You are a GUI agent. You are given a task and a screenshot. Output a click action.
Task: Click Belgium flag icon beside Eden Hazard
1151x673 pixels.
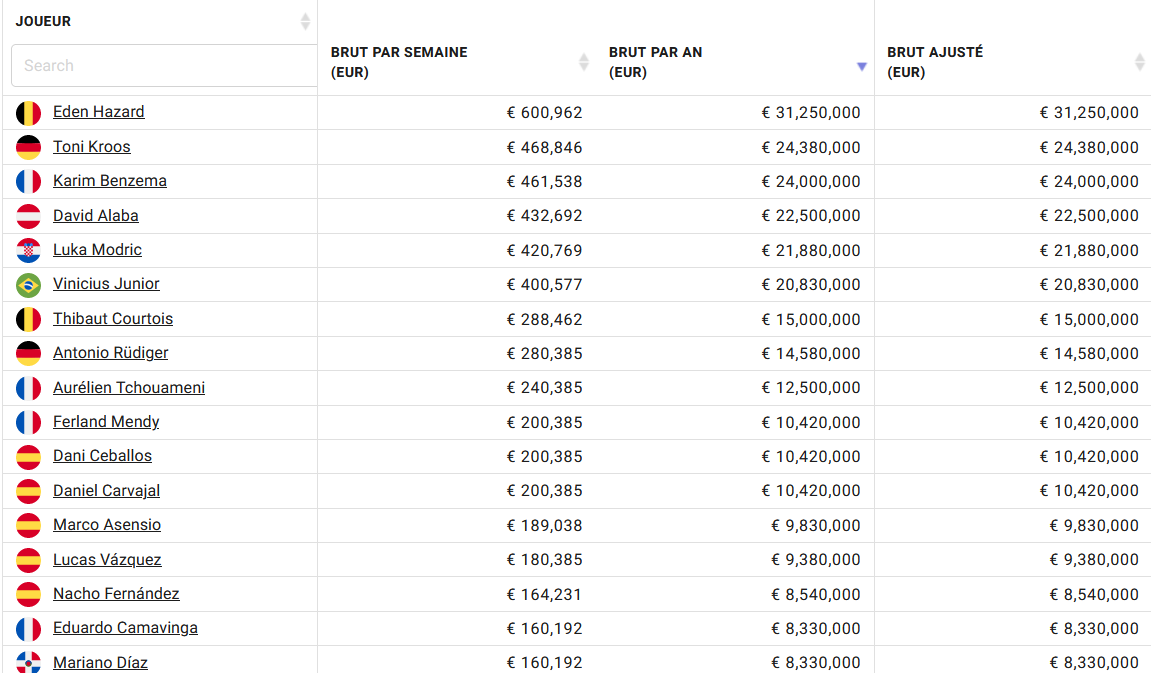pos(29,113)
